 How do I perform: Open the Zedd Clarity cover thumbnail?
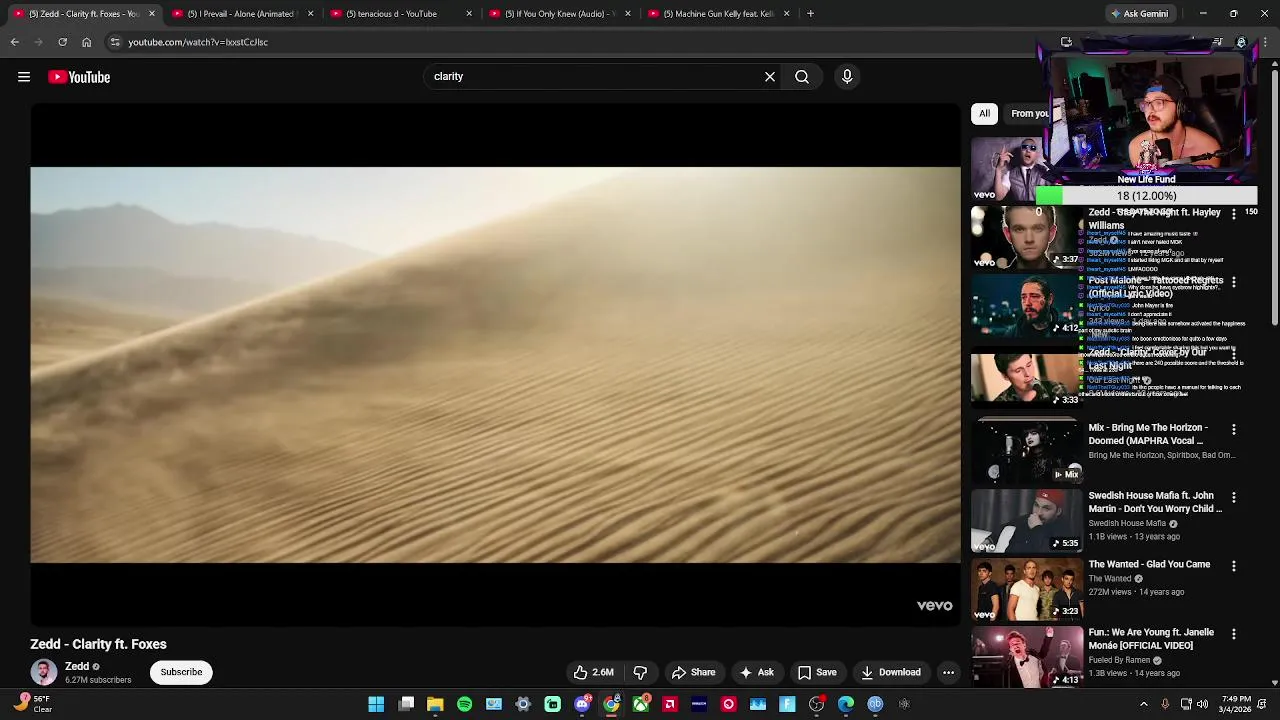[1026, 378]
